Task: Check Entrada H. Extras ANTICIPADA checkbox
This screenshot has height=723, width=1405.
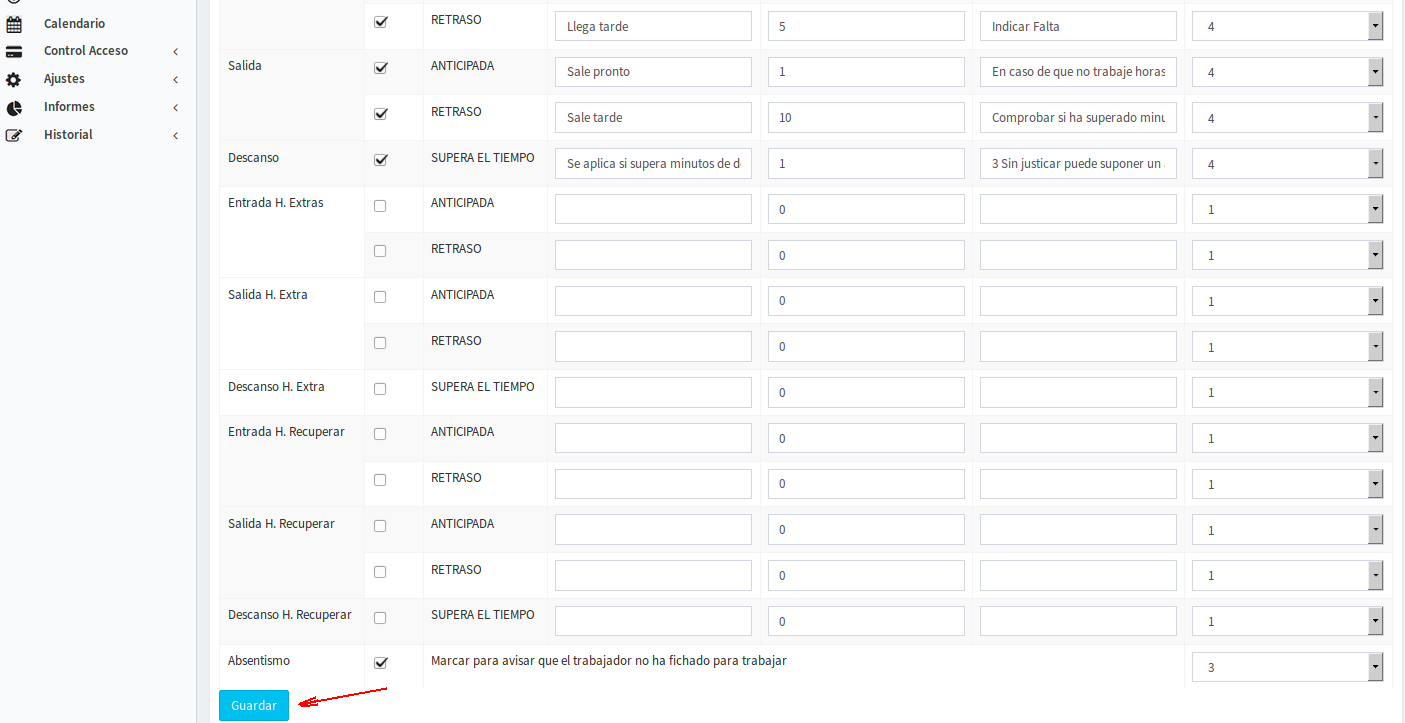Action: click(x=380, y=205)
